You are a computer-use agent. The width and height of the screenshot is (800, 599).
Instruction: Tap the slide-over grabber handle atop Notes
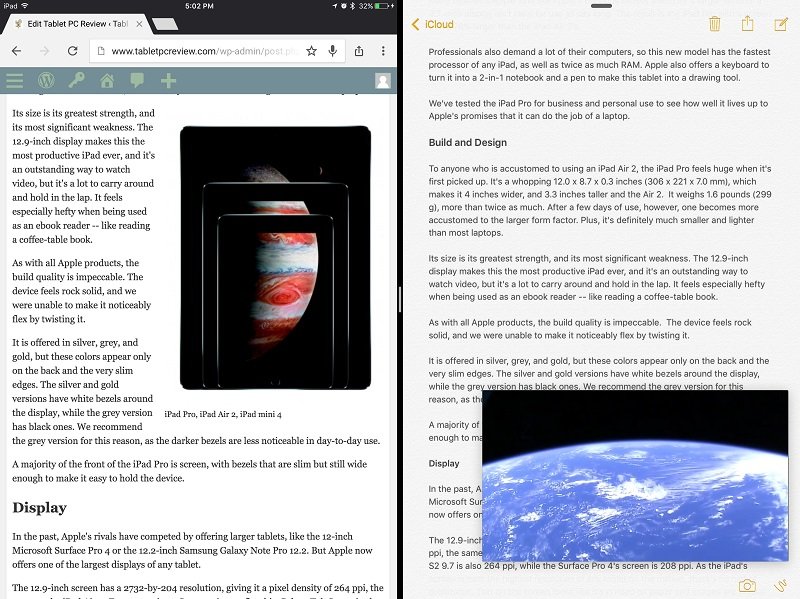[602, 6]
